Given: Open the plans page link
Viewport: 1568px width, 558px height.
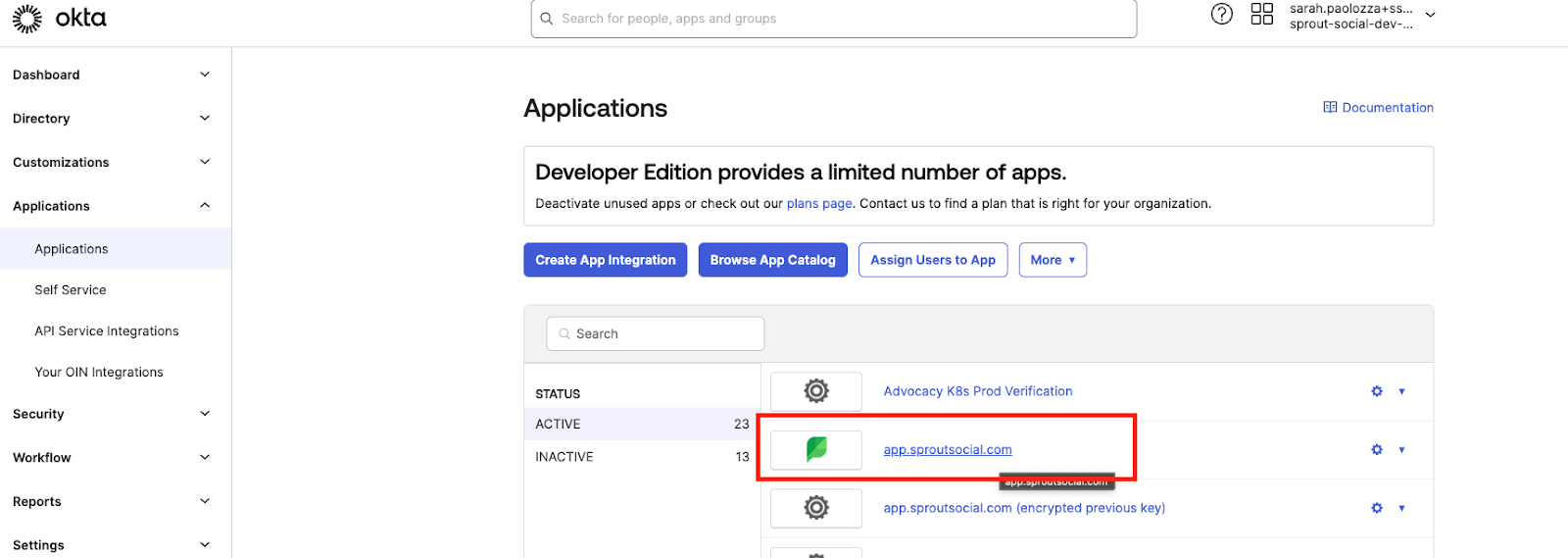Looking at the screenshot, I should (819, 204).
